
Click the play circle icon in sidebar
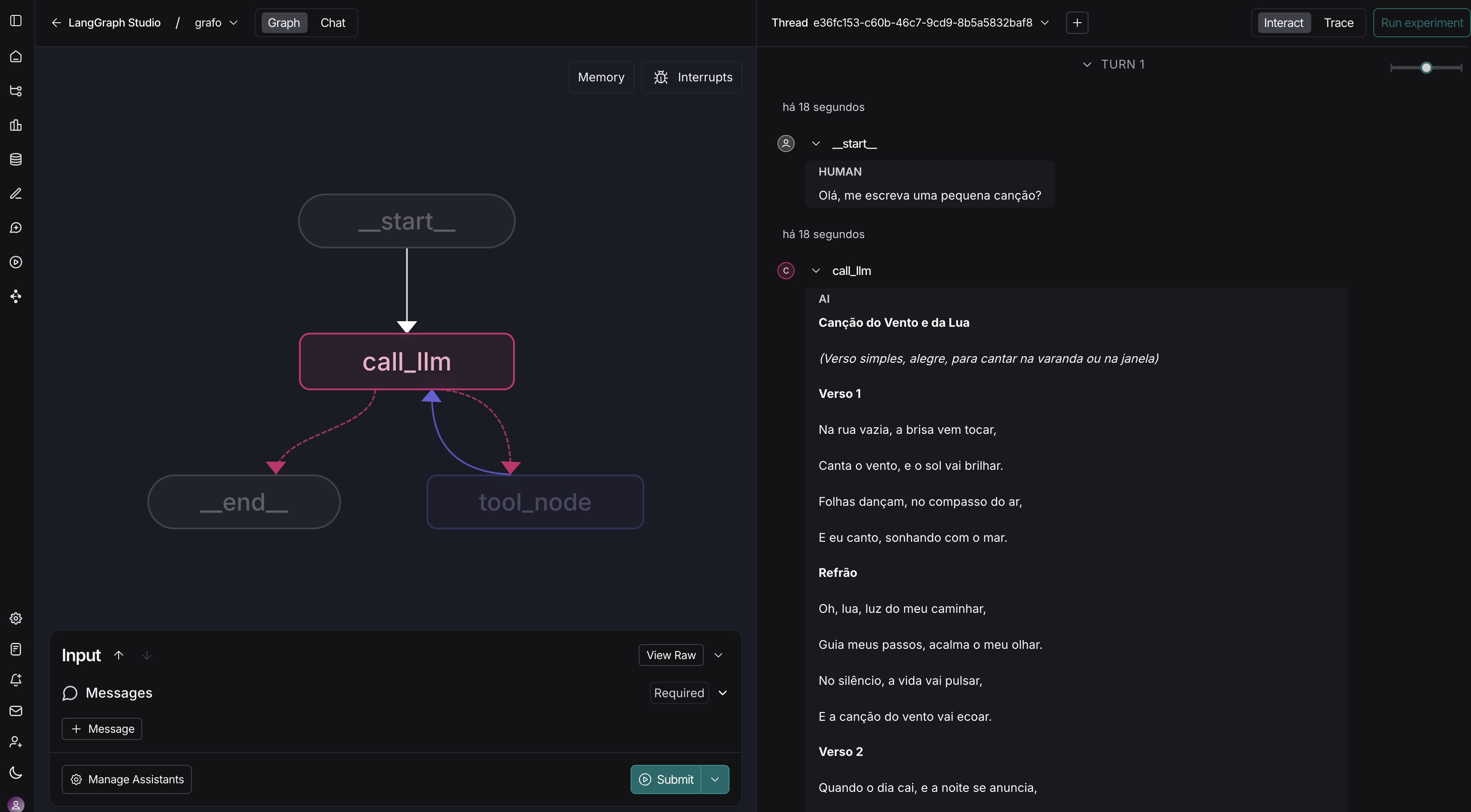tap(16, 262)
